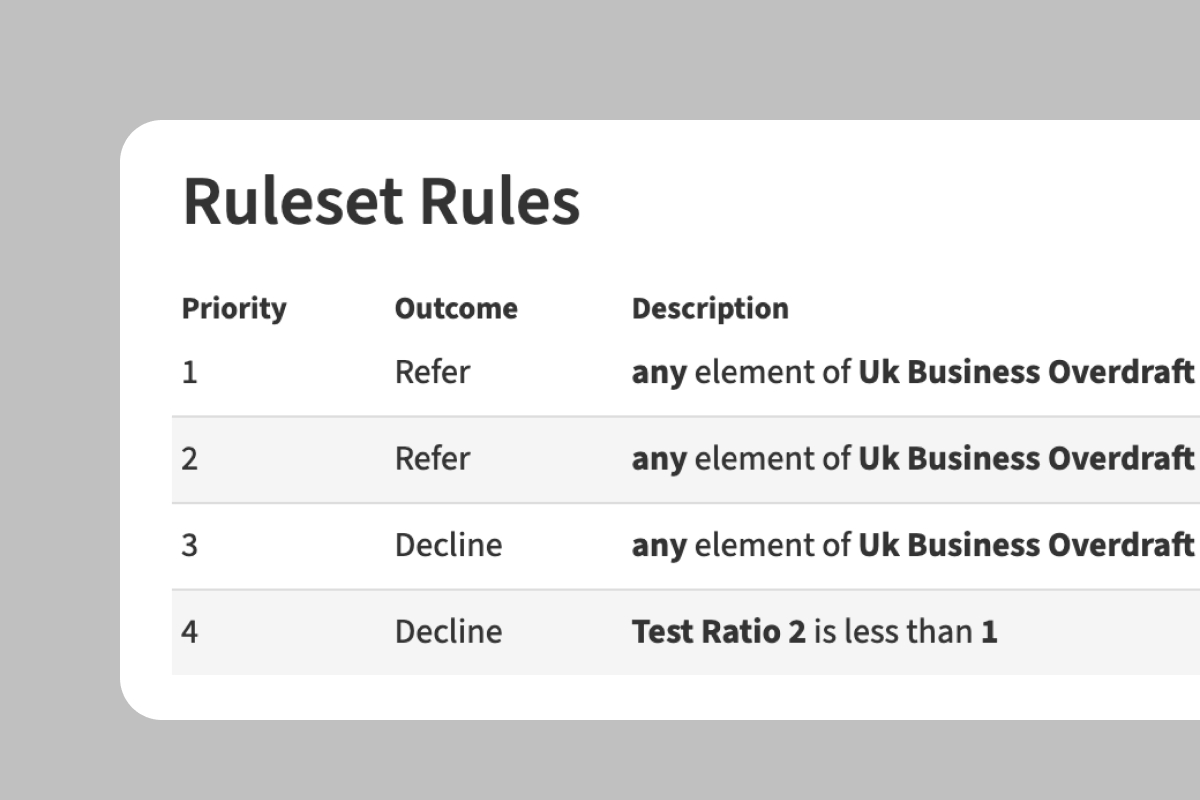
Task: Click Uk Business Overdraft in second rule
Action: [1026, 459]
